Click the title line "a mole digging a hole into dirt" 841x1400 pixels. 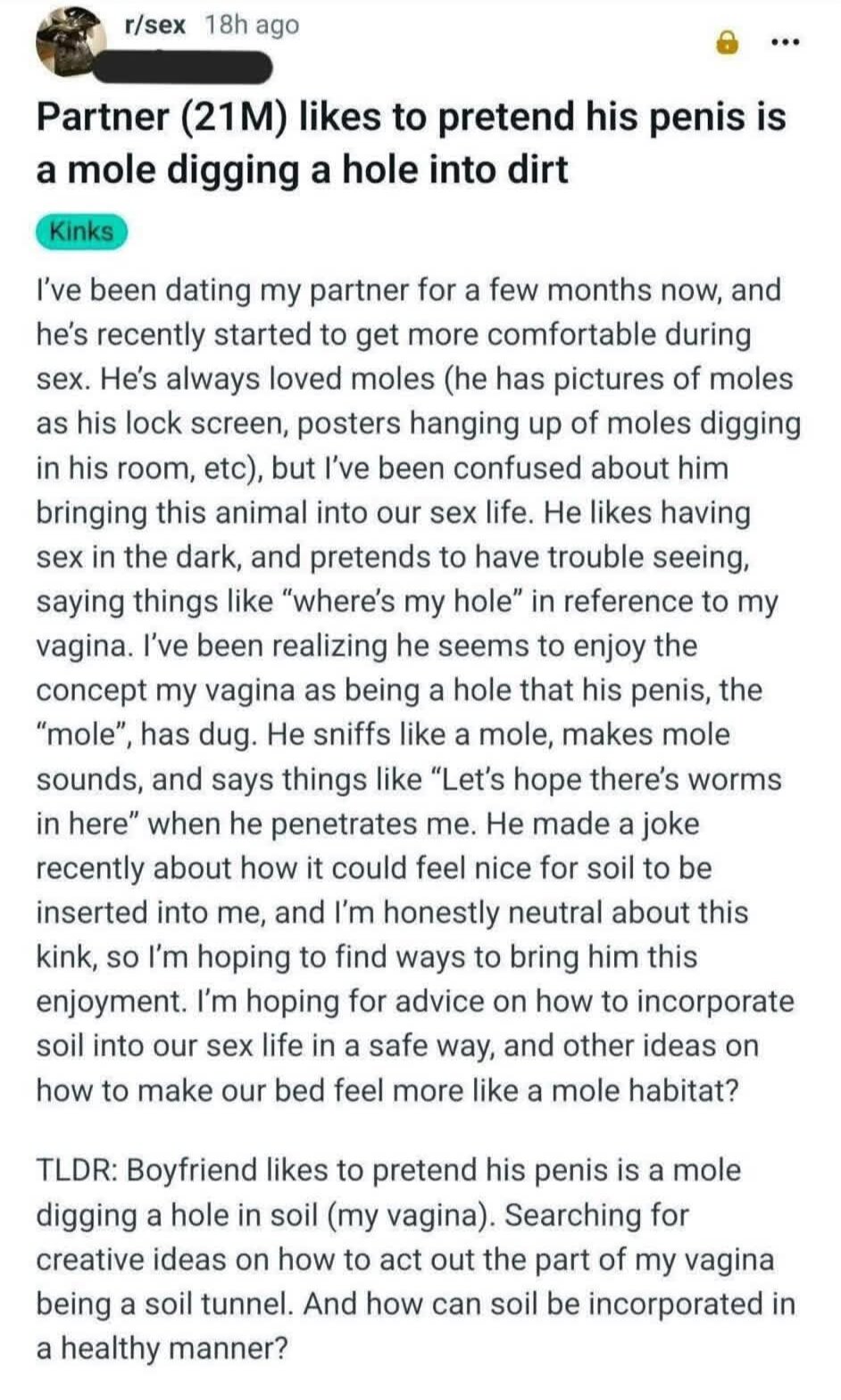(302, 170)
